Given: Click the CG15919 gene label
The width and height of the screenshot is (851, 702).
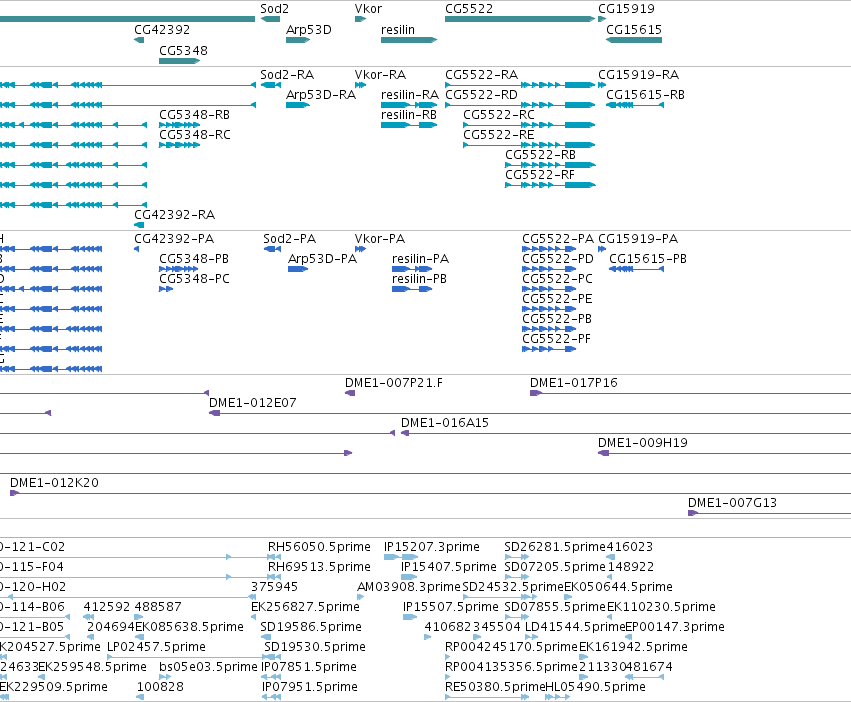Looking at the screenshot, I should click(x=626, y=9).
